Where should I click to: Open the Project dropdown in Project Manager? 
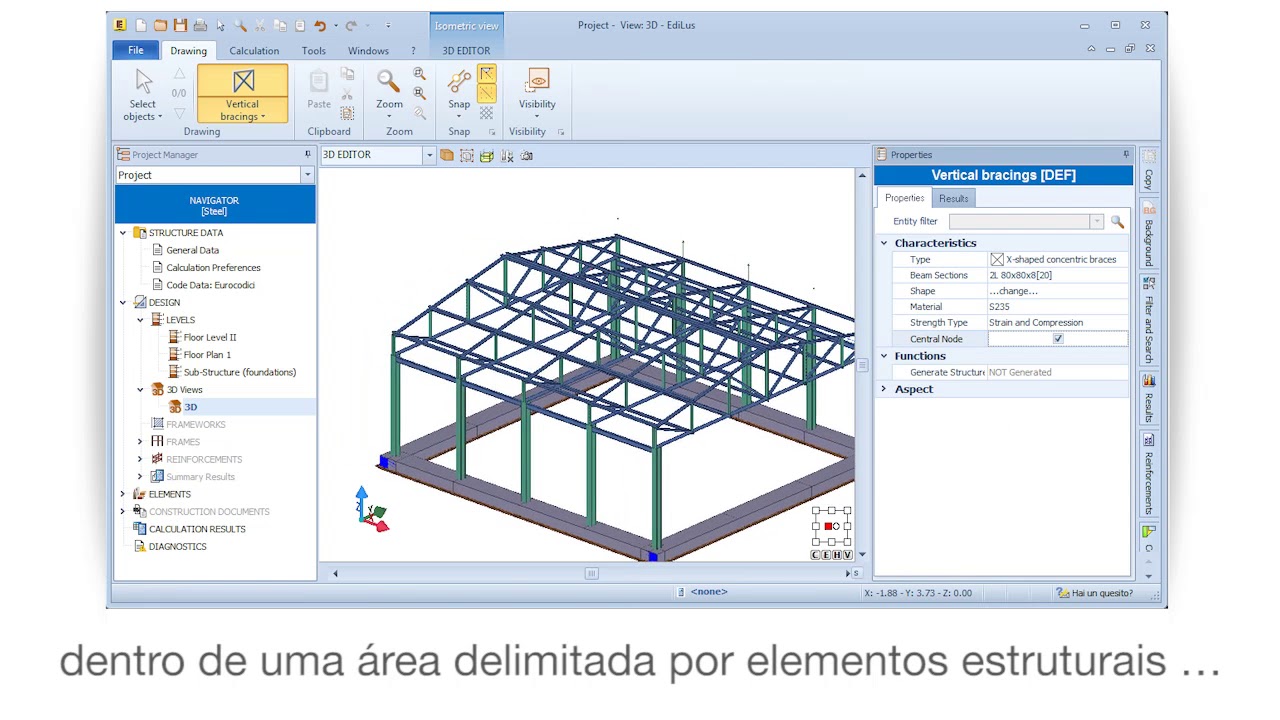[x=307, y=175]
